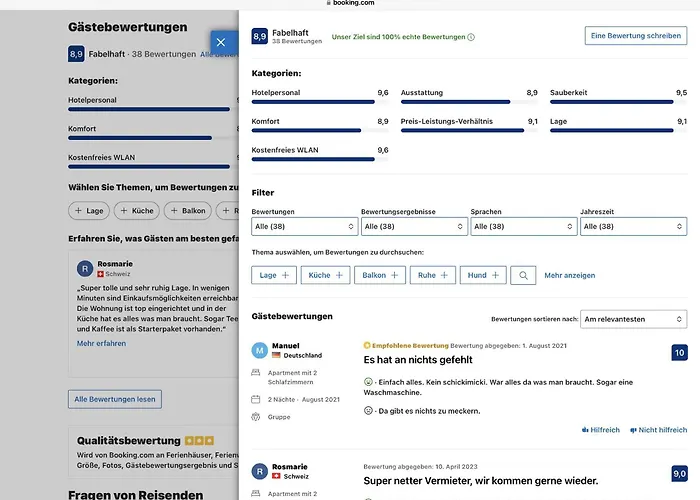Open the Jahreszeit filter dropdown
Image resolution: width=700 pixels, height=500 pixels.
[x=633, y=226]
